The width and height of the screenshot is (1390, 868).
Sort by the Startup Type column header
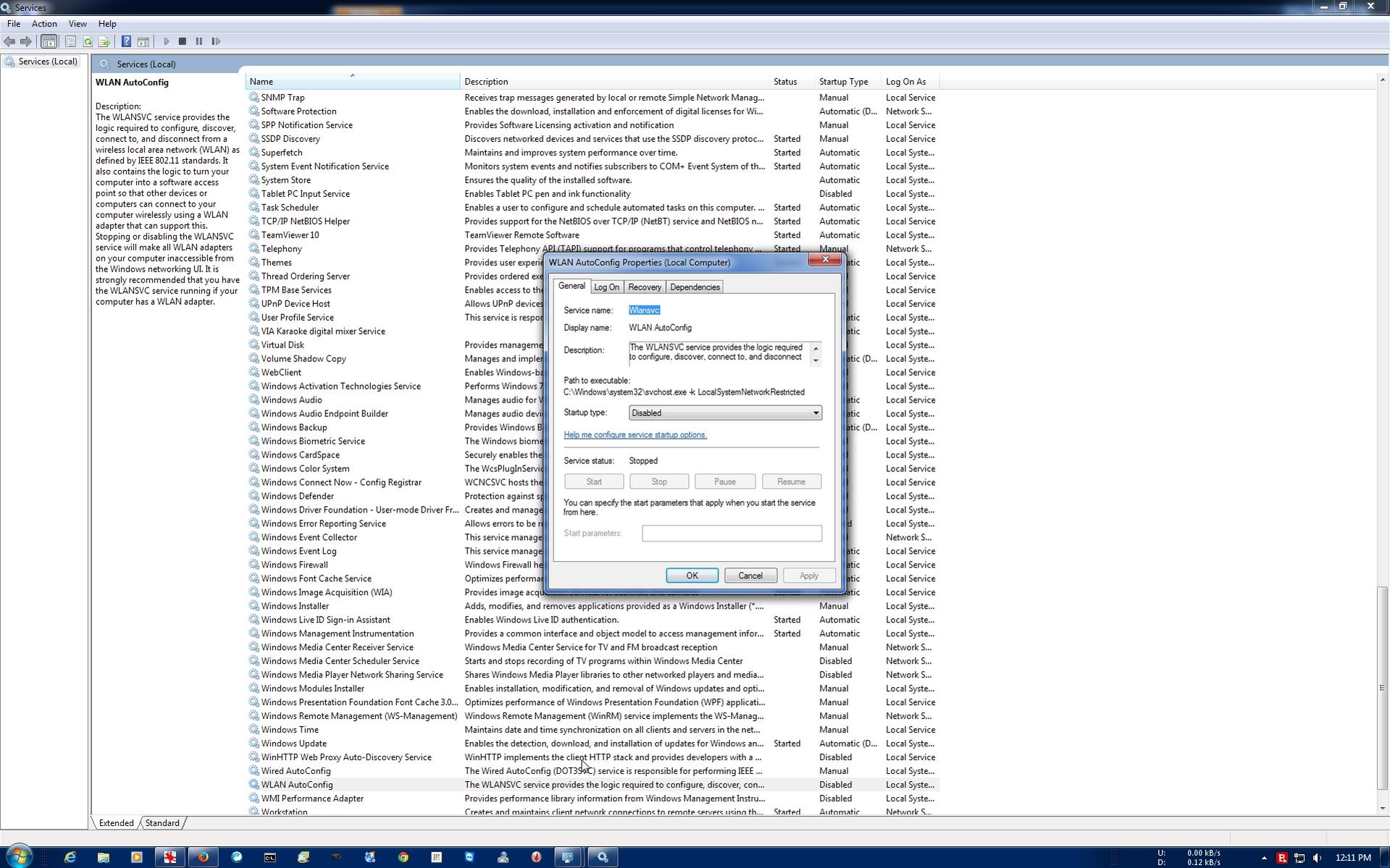(x=848, y=82)
